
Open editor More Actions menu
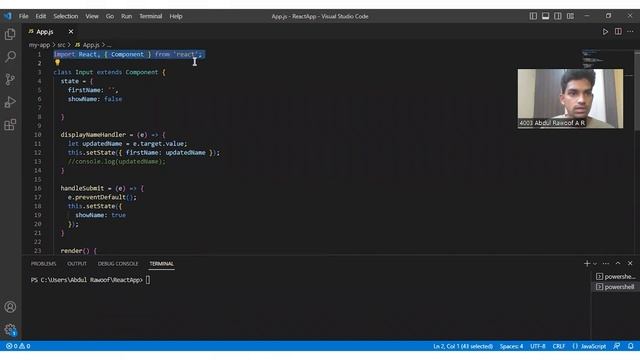631,32
